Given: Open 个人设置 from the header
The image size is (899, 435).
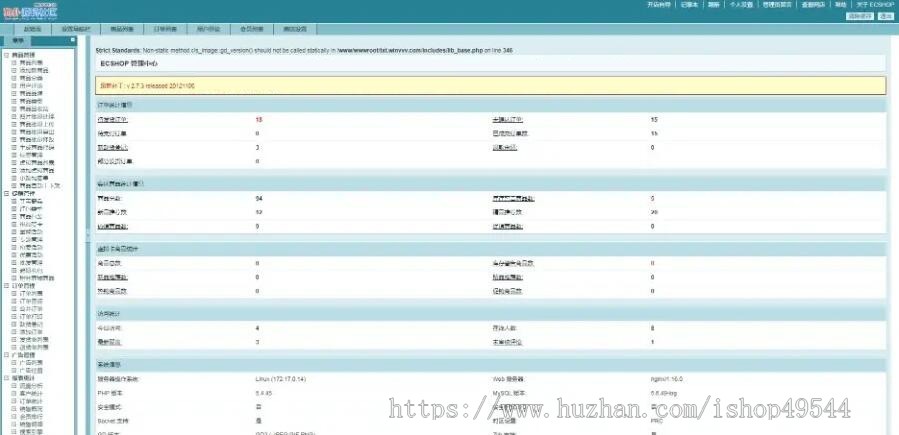Looking at the screenshot, I should (x=741, y=5).
